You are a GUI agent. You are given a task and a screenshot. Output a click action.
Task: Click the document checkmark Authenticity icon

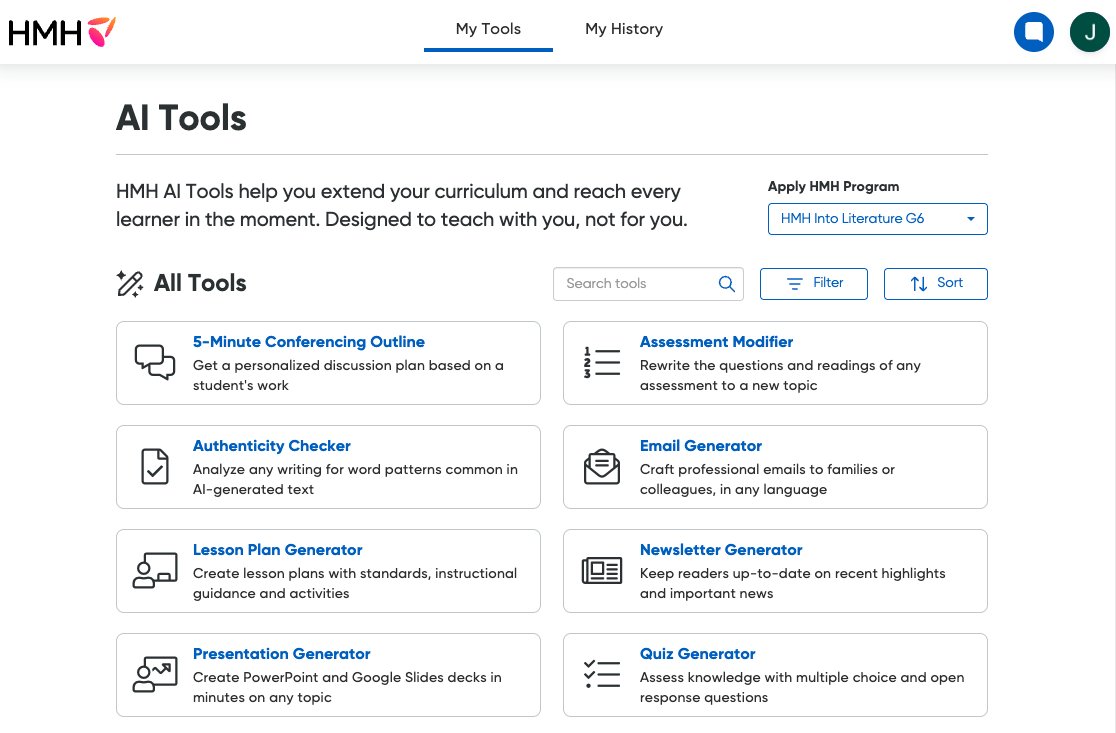[154, 467]
